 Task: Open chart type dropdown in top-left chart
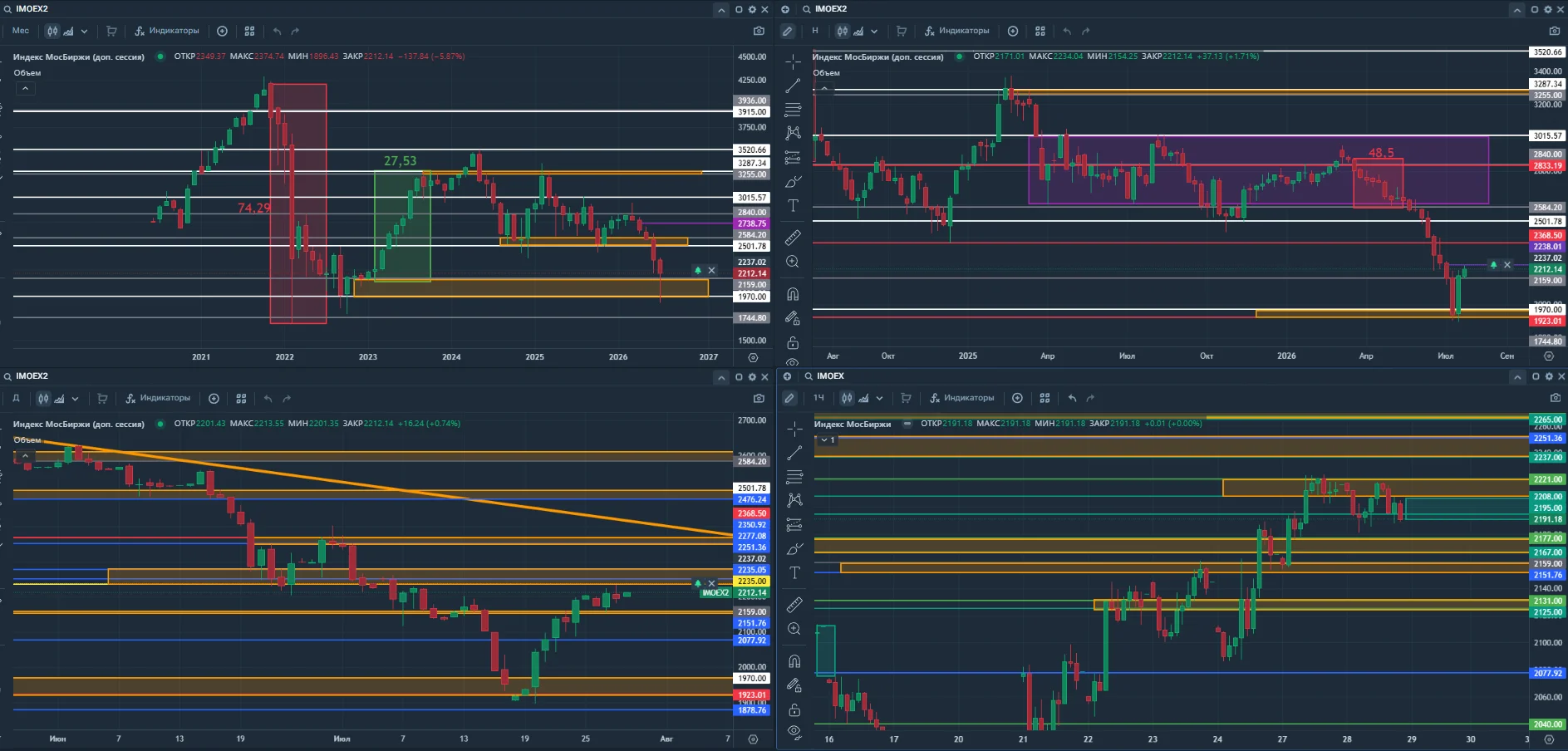click(x=84, y=32)
